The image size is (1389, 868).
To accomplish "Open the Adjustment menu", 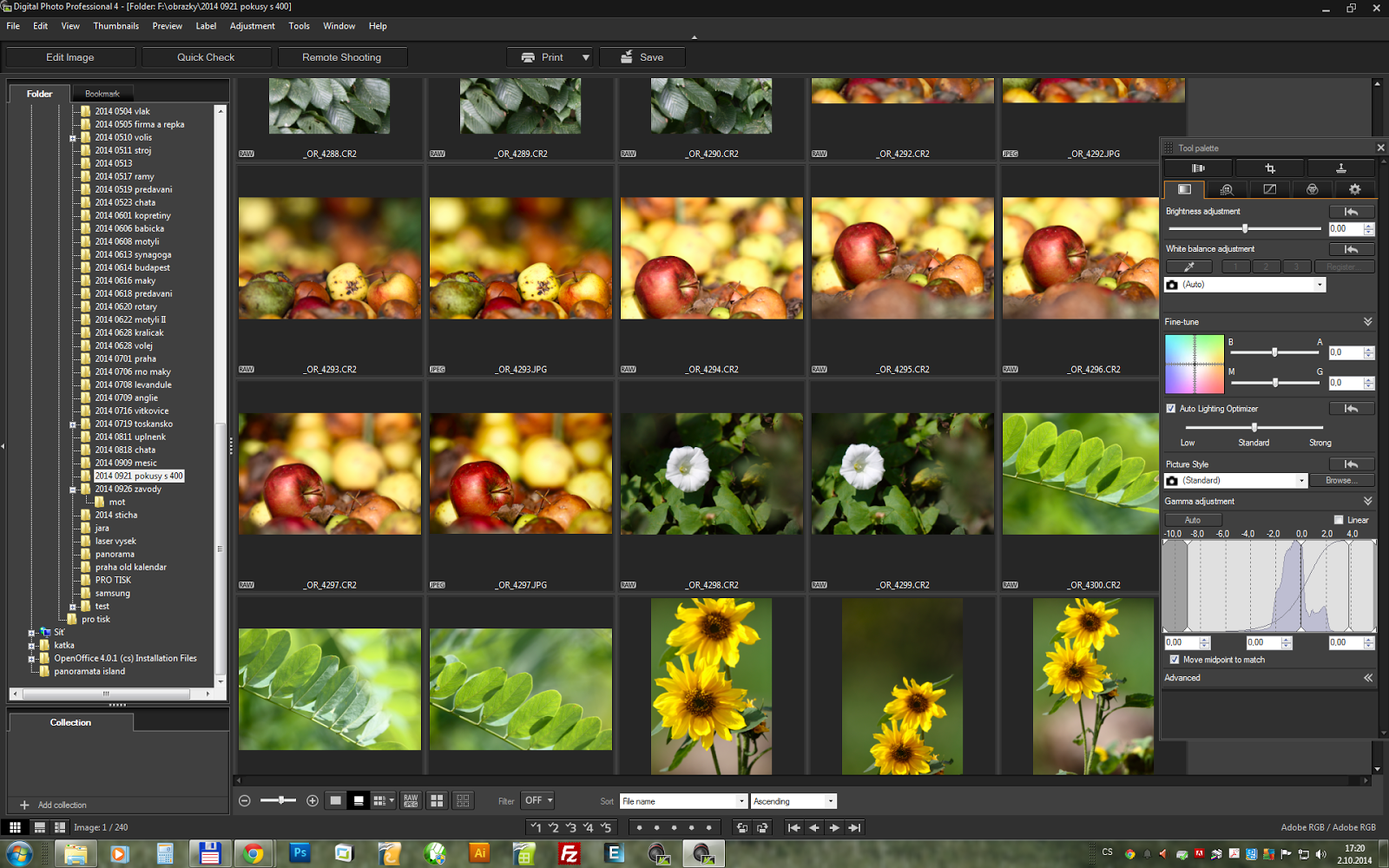I will tap(252, 26).
